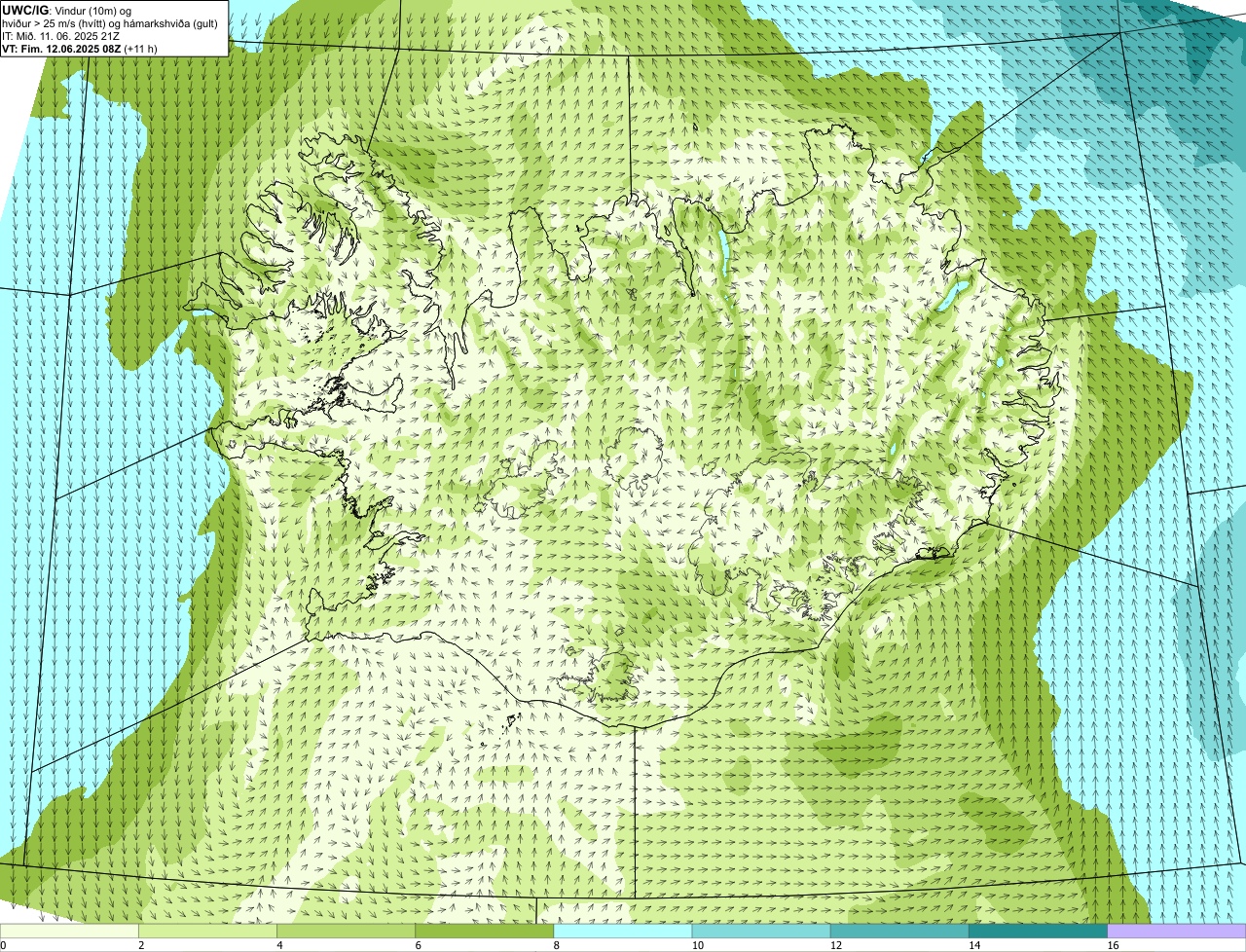Click the olive green 6–8 m/s legend swatch

click(x=484, y=931)
